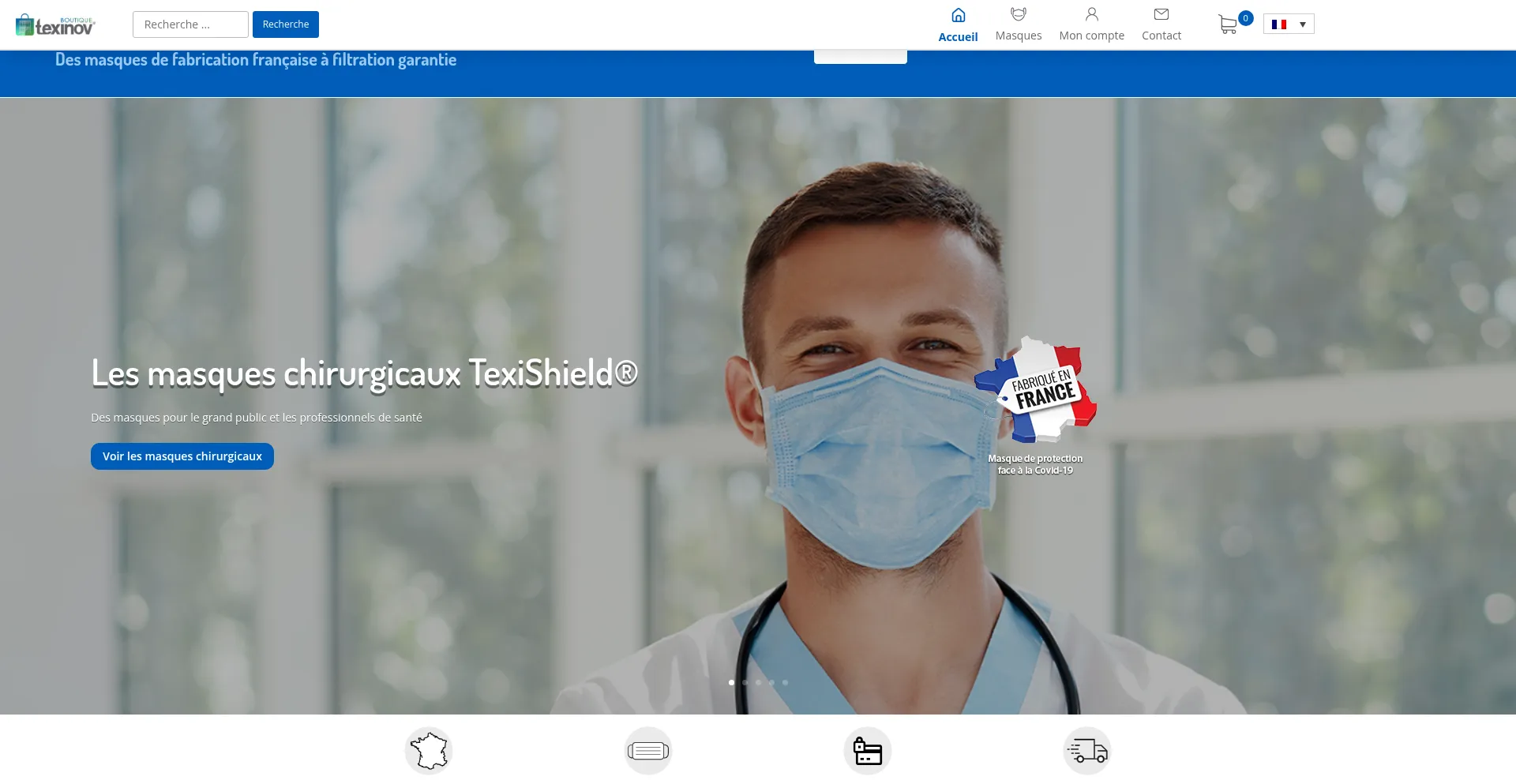Select the second carousel slide dot
This screenshot has width=1516, height=784.
pos(745,682)
